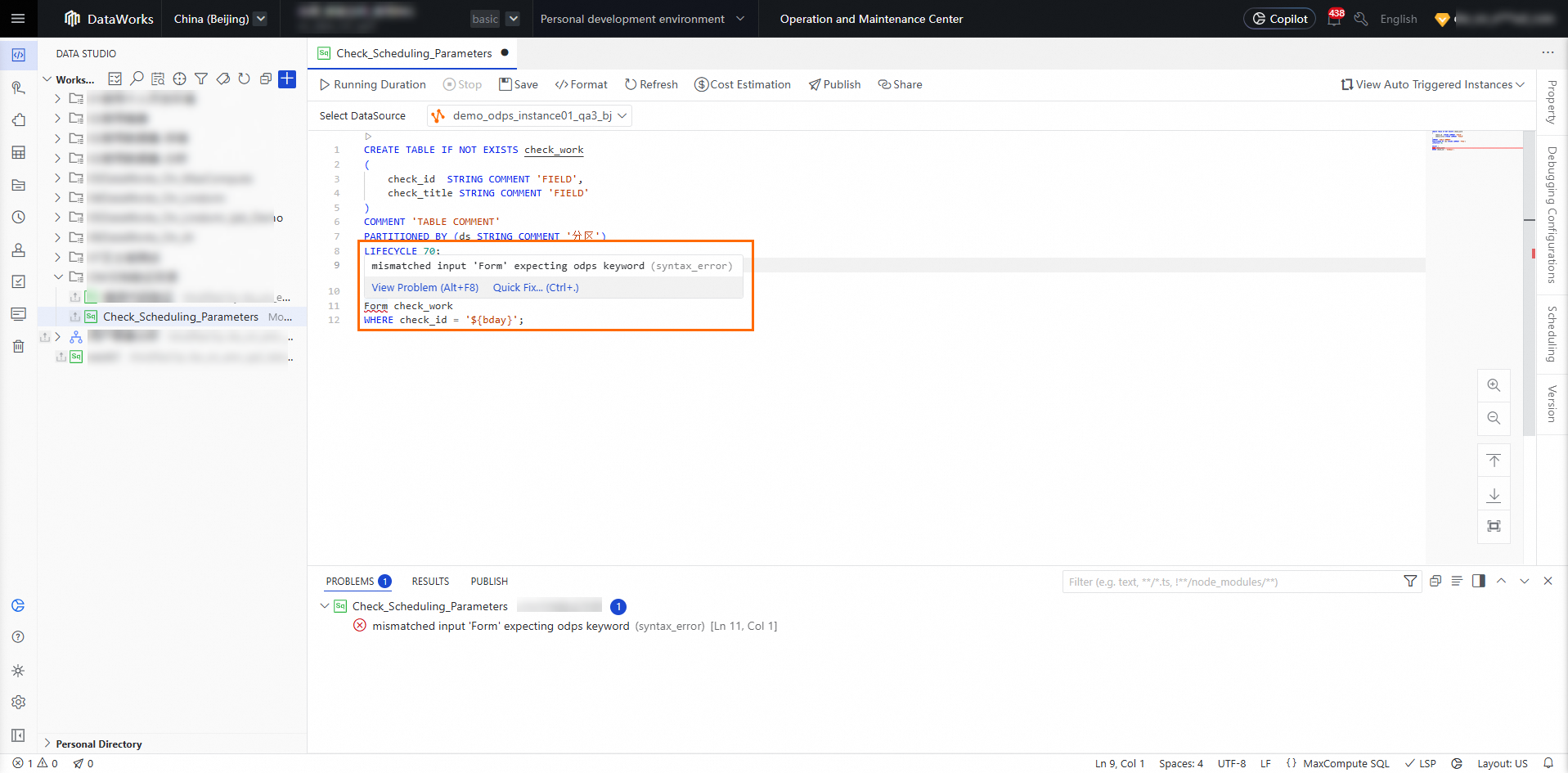1568x773 pixels.
Task: Open the Property side tab
Action: tap(1552, 102)
